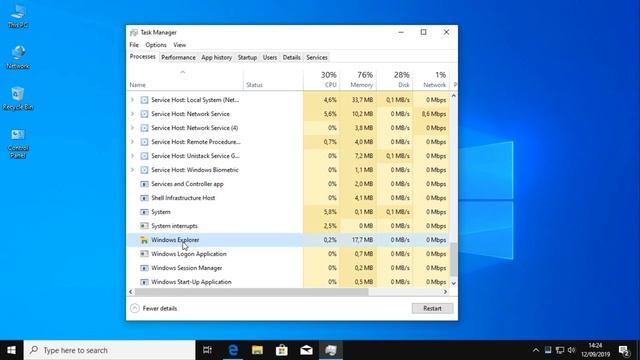The height and width of the screenshot is (360, 640).
Task: Sort by Network column header
Action: tap(431, 80)
